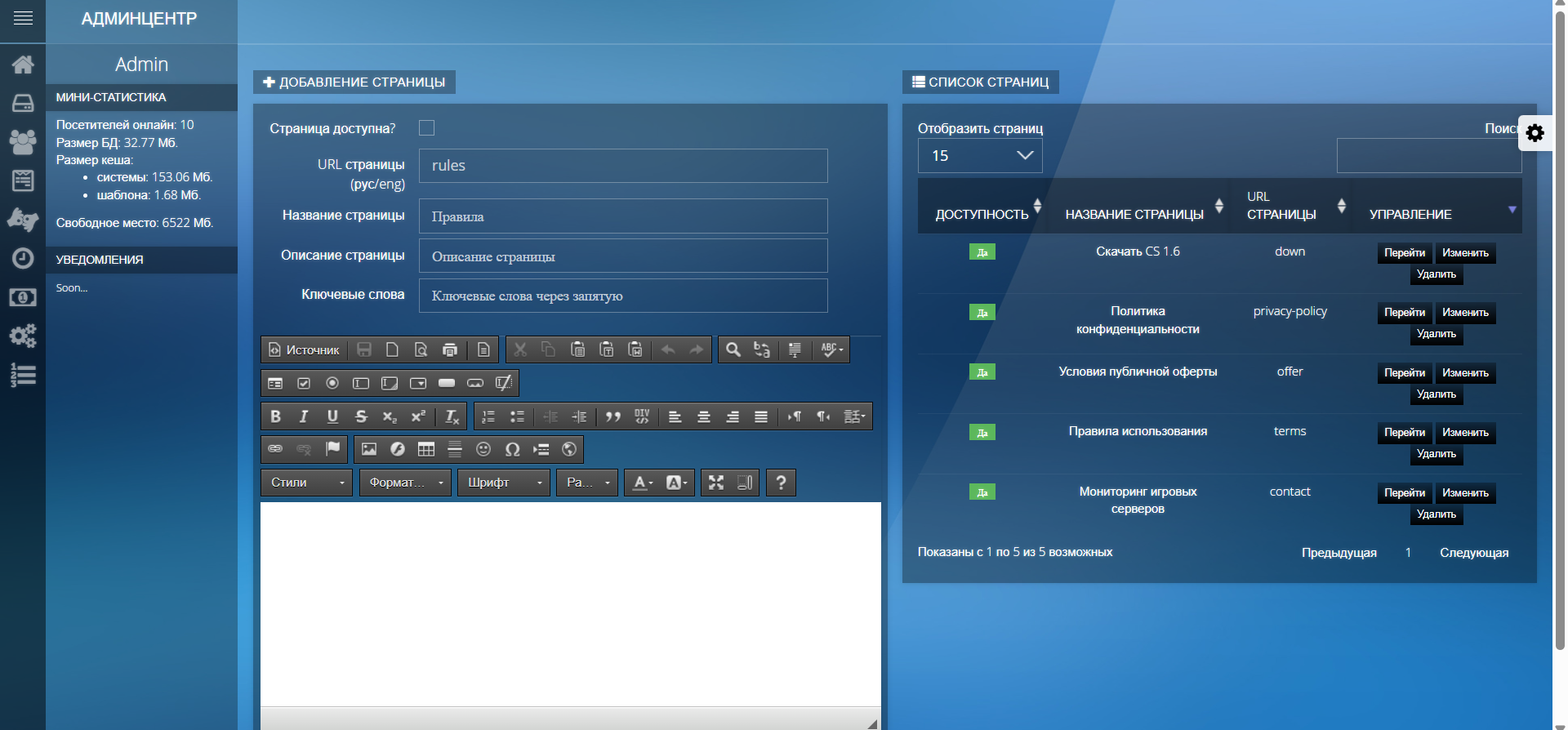Open the text color picker in the editor

[643, 483]
